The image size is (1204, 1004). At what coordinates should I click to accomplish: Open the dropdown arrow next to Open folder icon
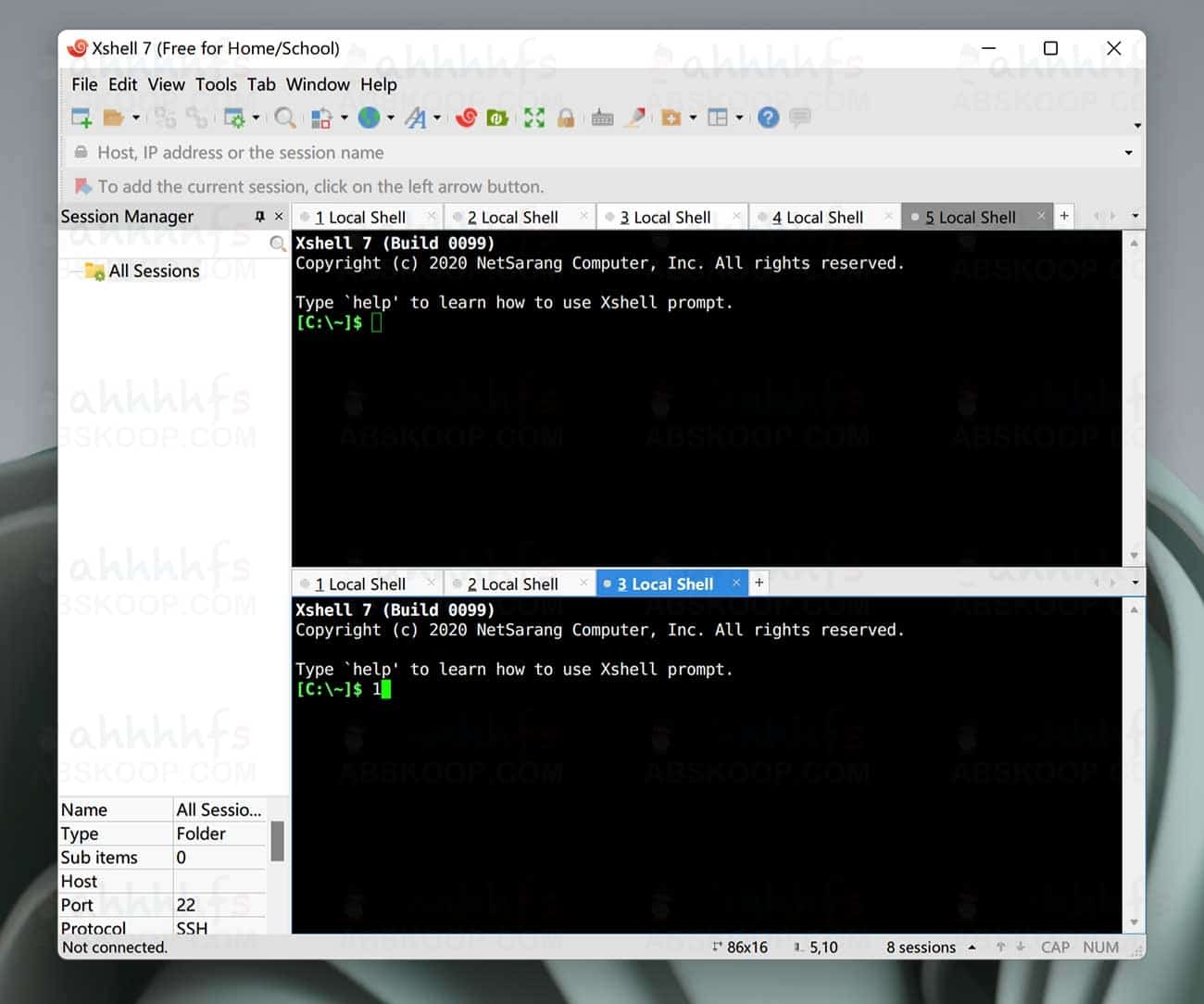(136, 118)
